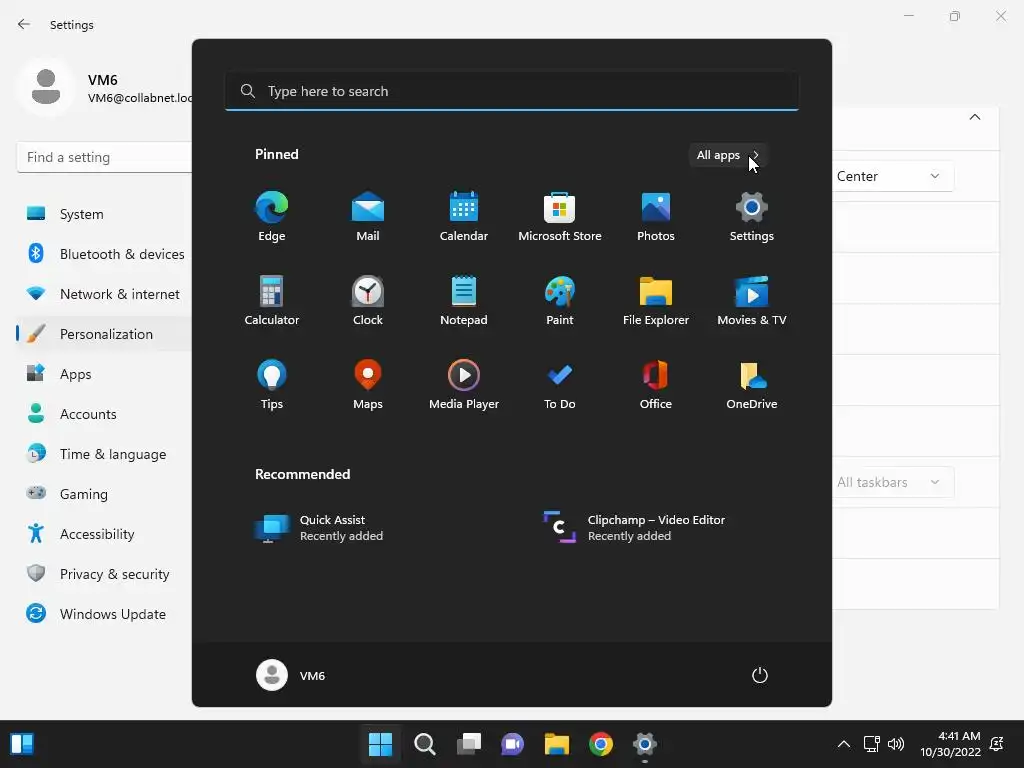Select Privacy & security settings
Viewport: 1024px width, 768px height.
point(104,574)
